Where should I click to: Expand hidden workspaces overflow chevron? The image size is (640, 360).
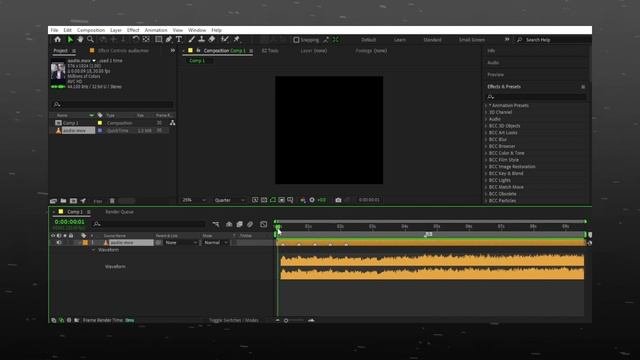(x=507, y=40)
